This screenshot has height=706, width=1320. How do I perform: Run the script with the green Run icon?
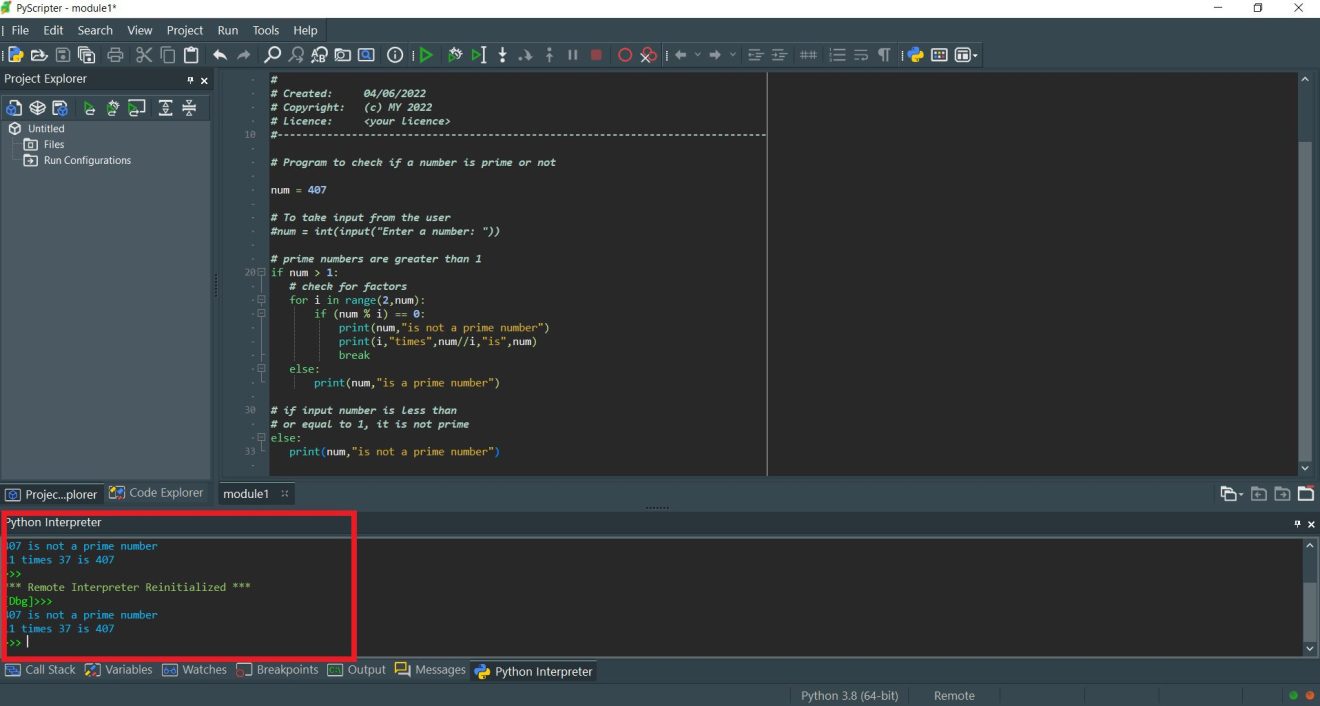pos(425,55)
